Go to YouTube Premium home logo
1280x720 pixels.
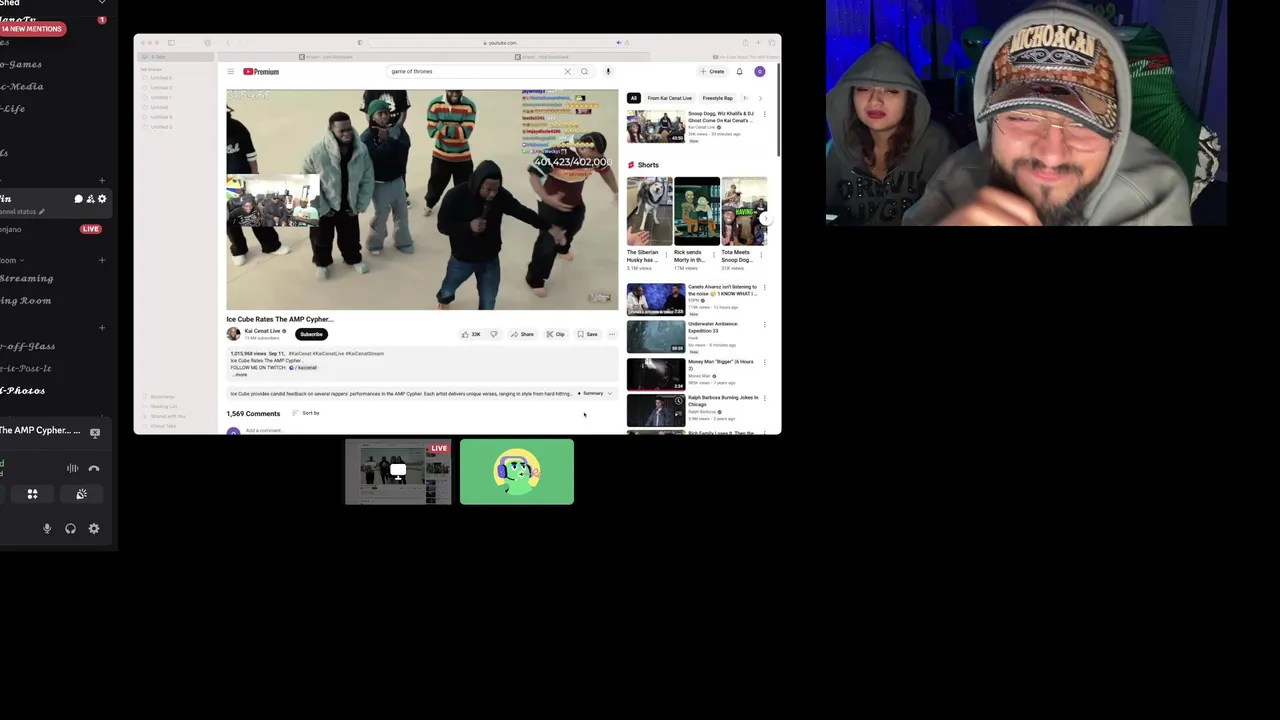click(261, 72)
